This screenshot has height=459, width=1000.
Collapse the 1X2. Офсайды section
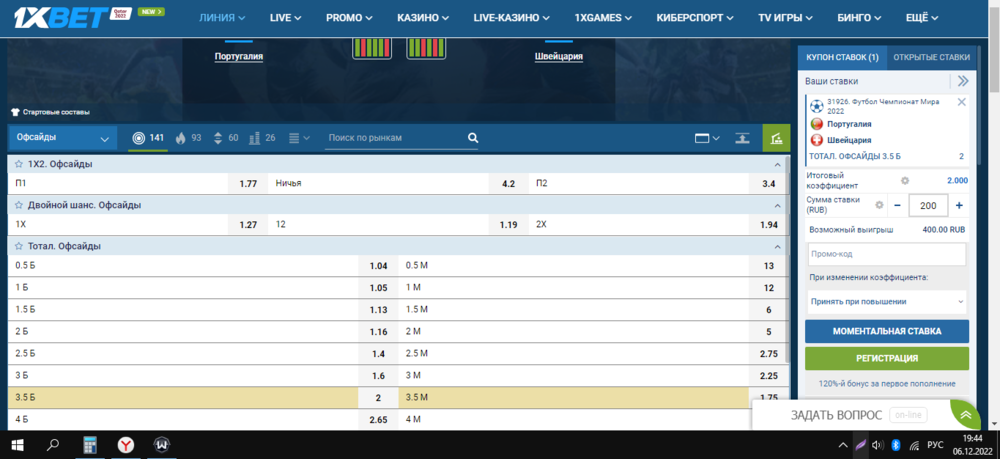click(x=777, y=164)
